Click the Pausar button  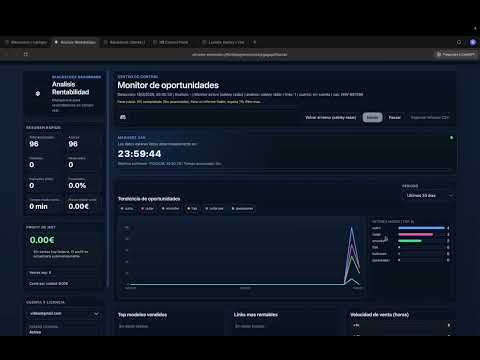pyautogui.click(x=395, y=117)
